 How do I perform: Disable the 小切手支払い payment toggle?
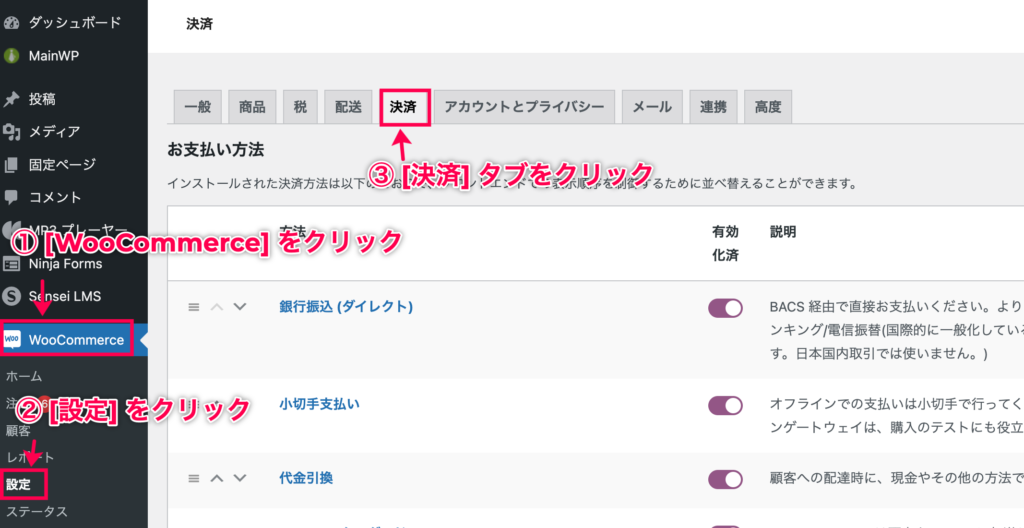tap(726, 406)
